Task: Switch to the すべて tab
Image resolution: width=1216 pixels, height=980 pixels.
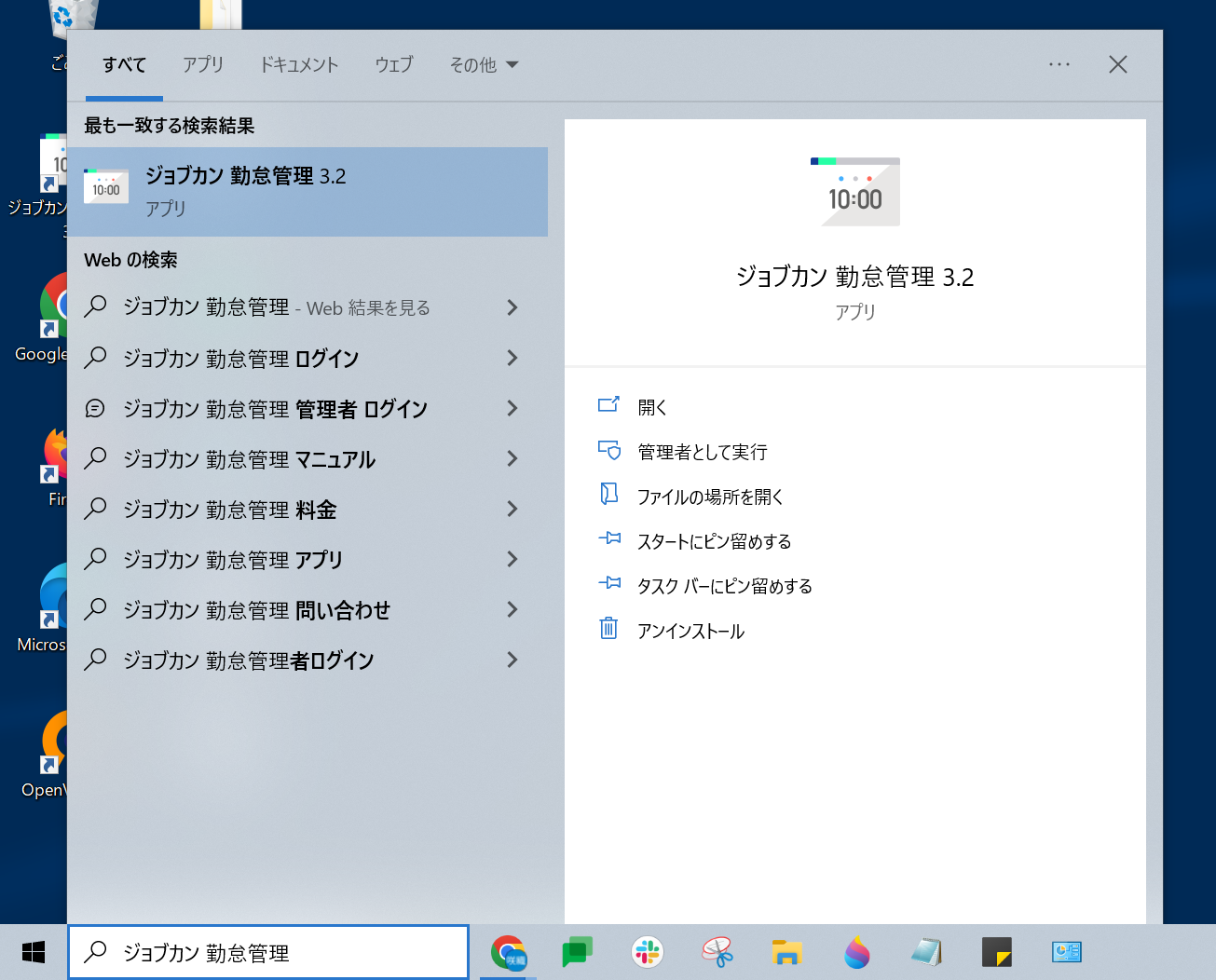Action: click(x=124, y=64)
